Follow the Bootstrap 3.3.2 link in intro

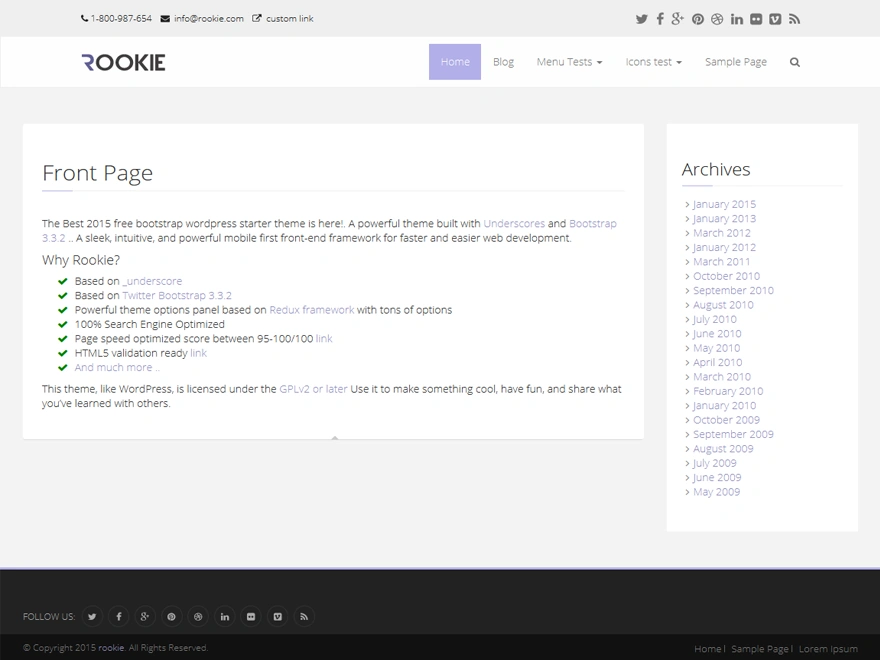[x=593, y=223]
